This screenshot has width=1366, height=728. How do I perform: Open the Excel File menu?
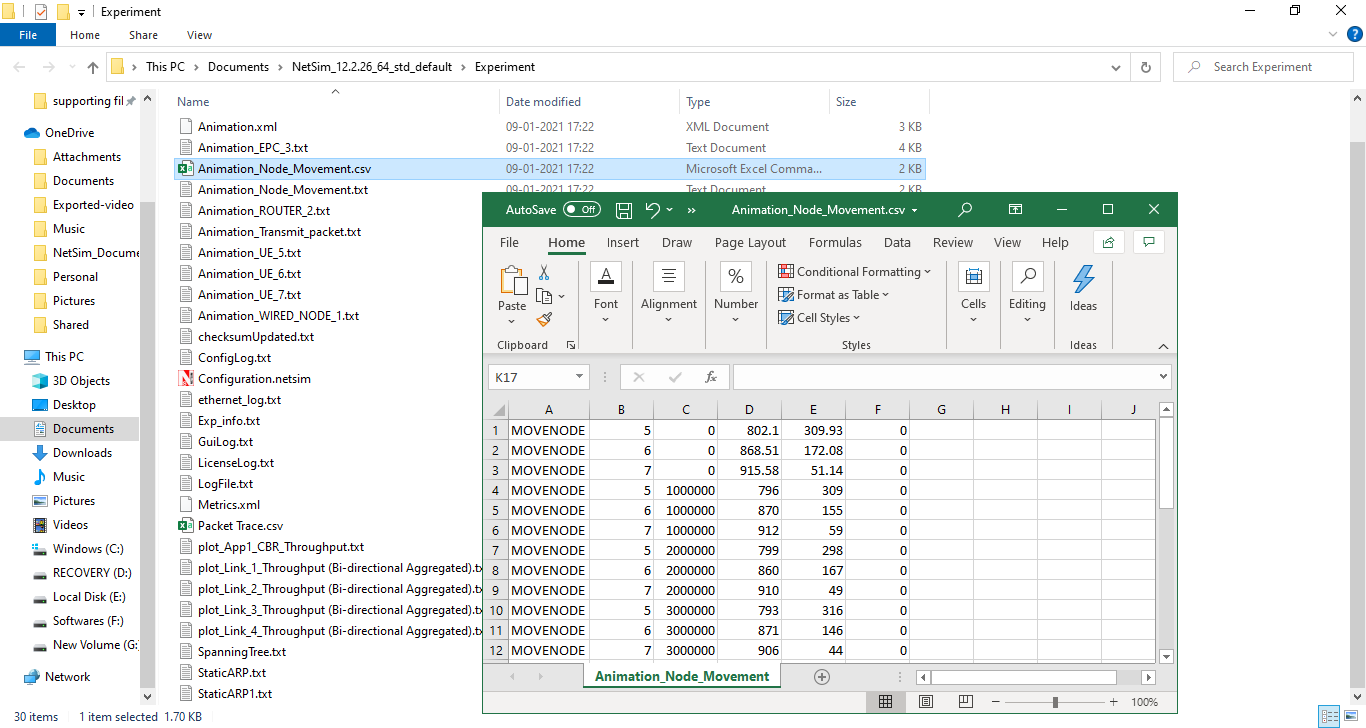point(509,242)
